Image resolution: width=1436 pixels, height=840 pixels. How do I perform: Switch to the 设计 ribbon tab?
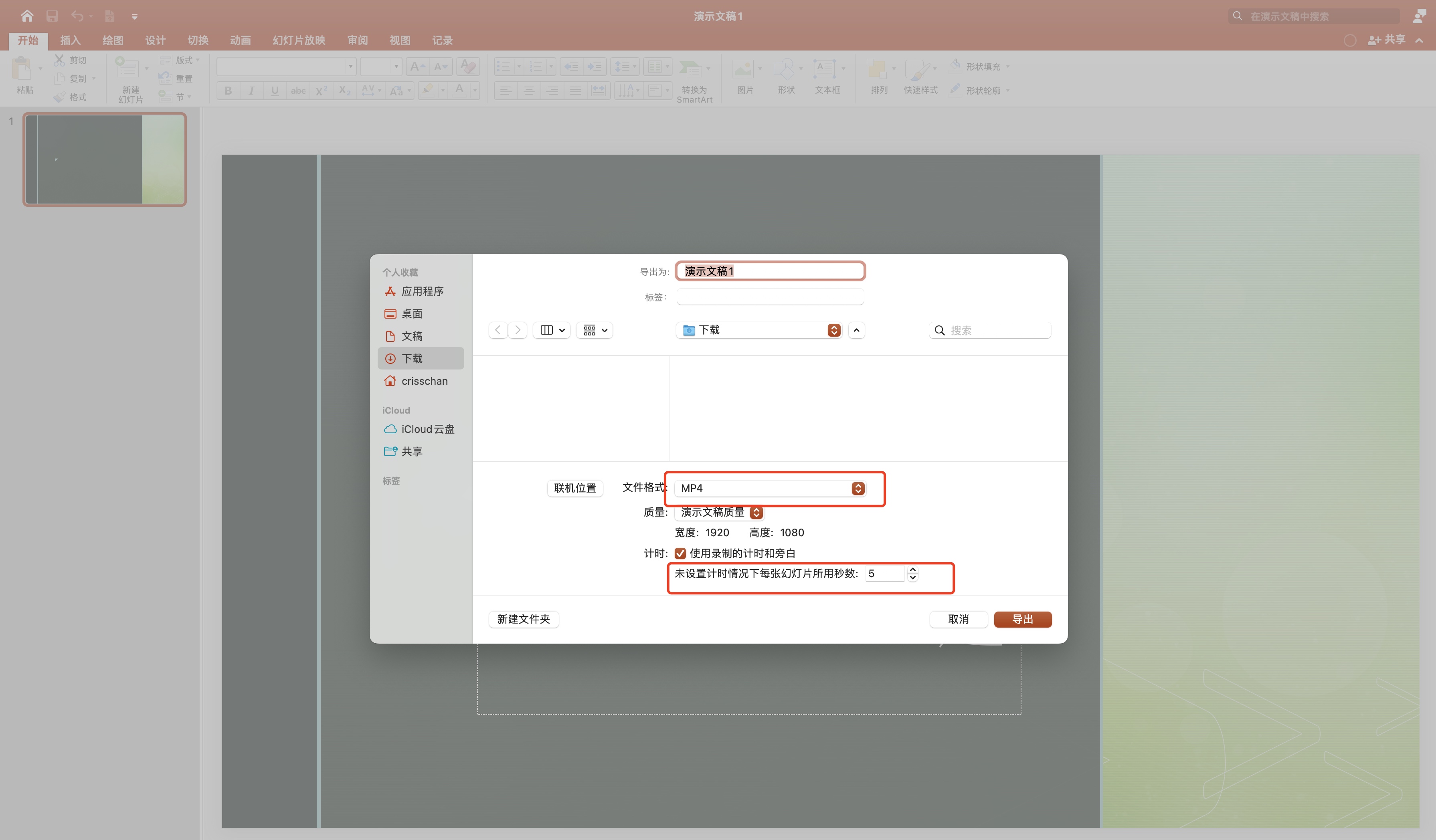[x=155, y=40]
